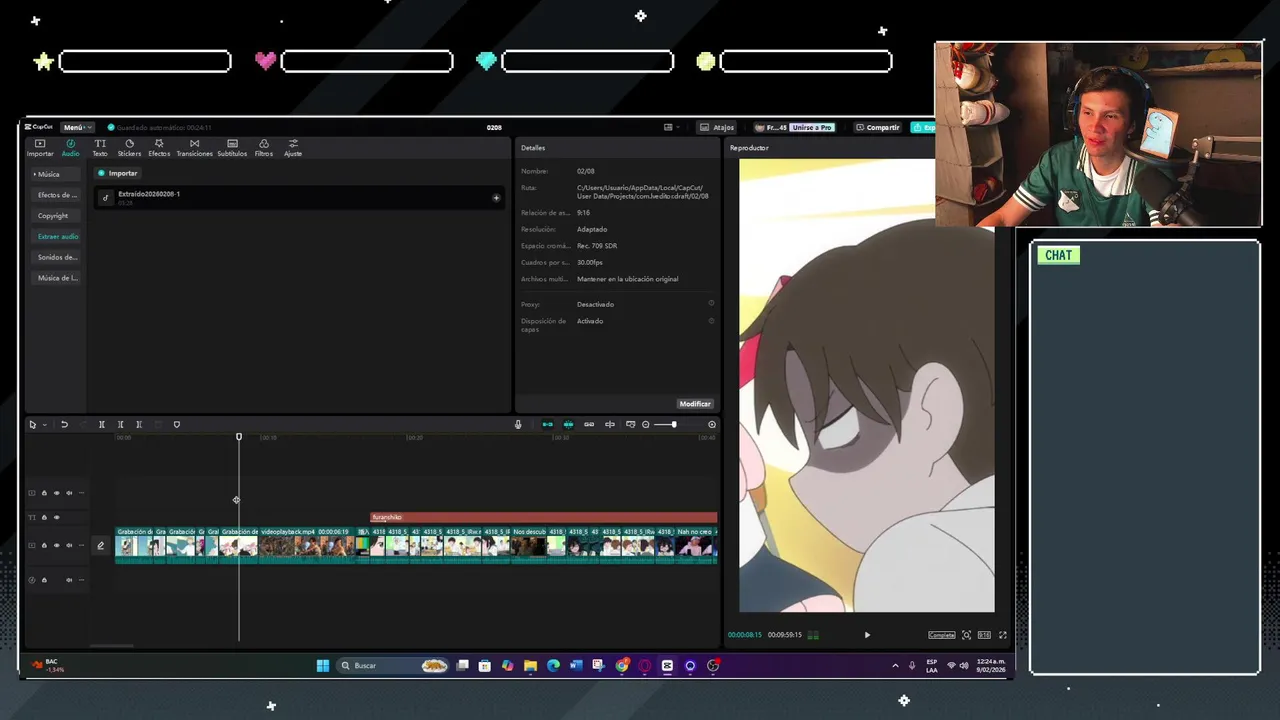Open the Texto tab
This screenshot has width=1280, height=720.
100,148
